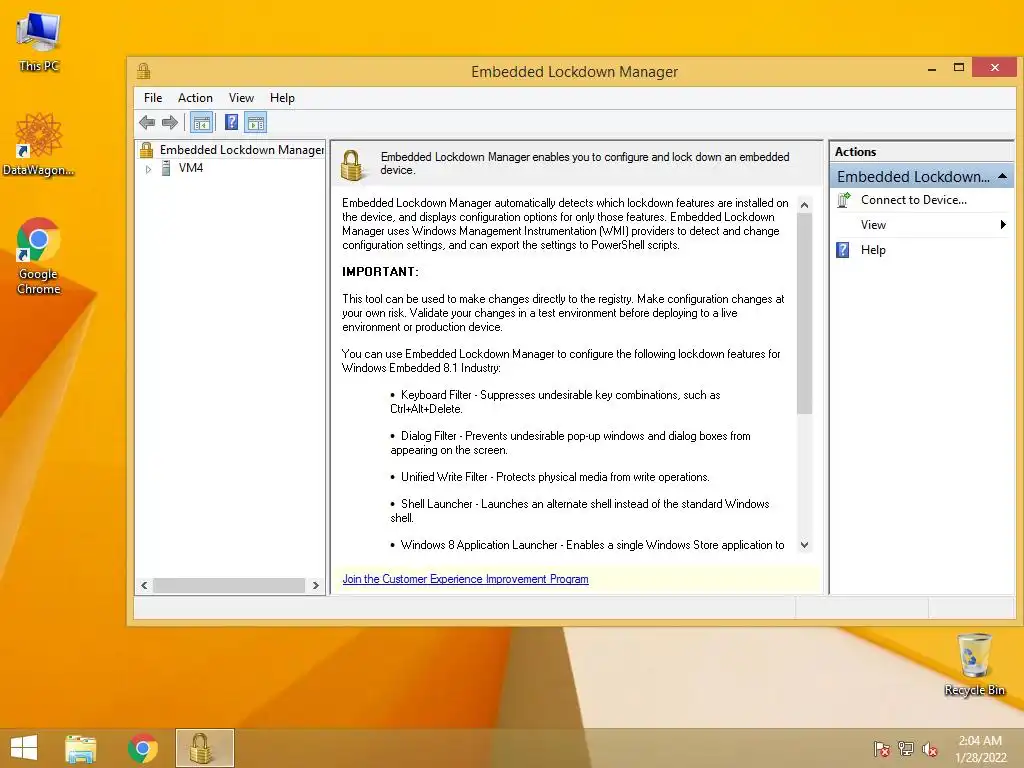Maximize the Embedded Lockdown Manager window
This screenshot has height=768, width=1024.
pyautogui.click(x=959, y=67)
